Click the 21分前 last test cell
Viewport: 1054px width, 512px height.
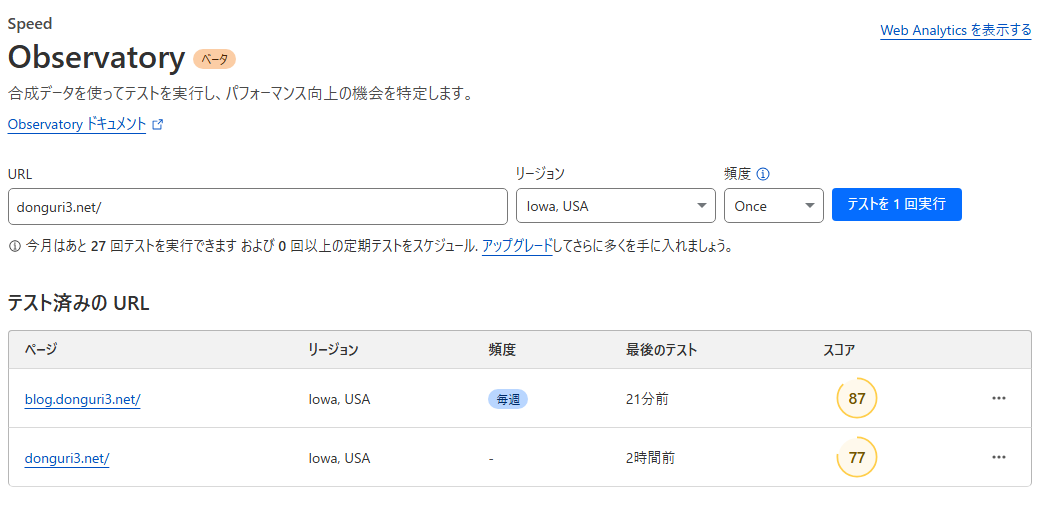647,399
